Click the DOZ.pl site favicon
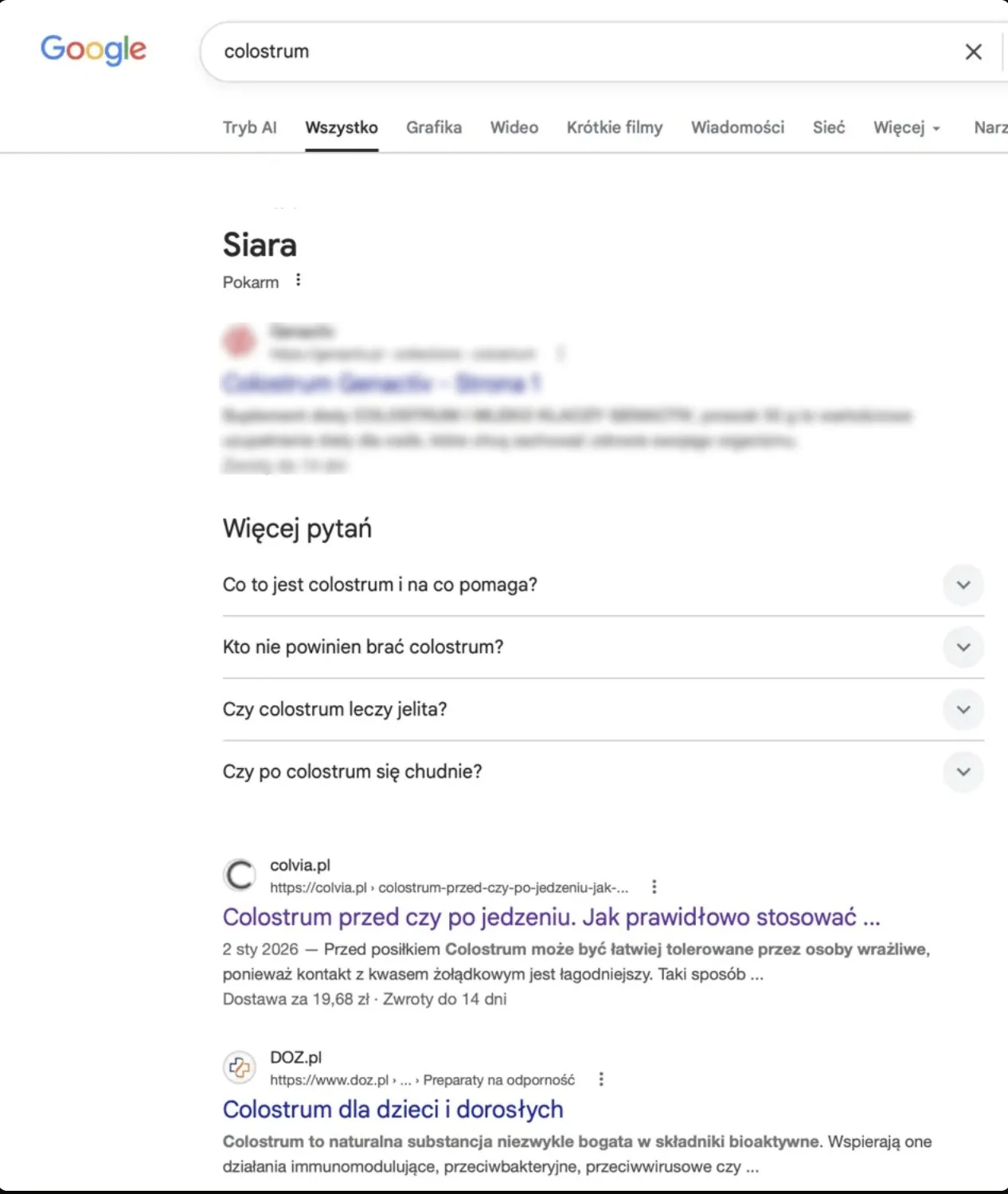 [239, 1067]
